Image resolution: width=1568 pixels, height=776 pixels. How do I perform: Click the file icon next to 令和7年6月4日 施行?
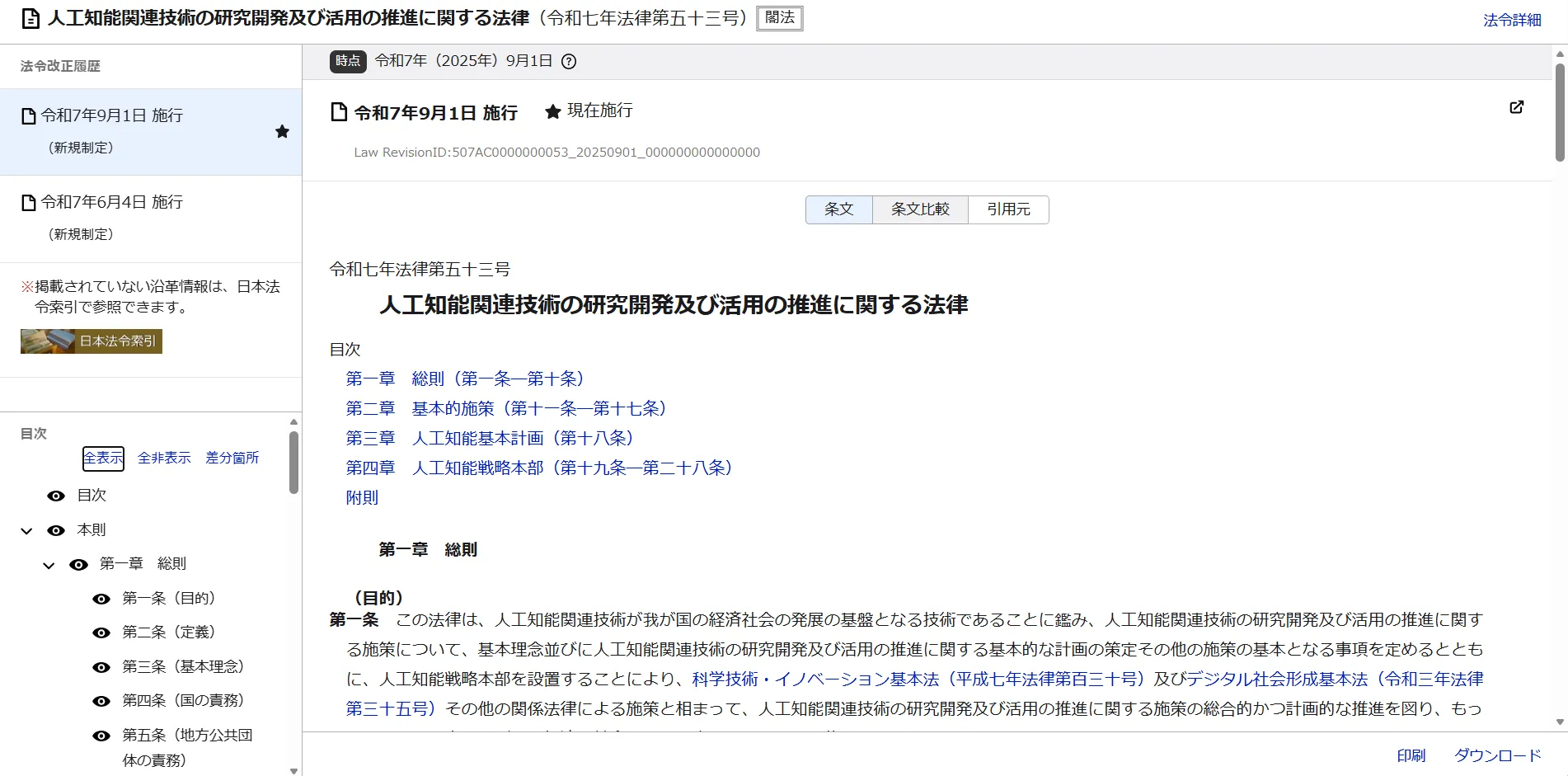[29, 203]
